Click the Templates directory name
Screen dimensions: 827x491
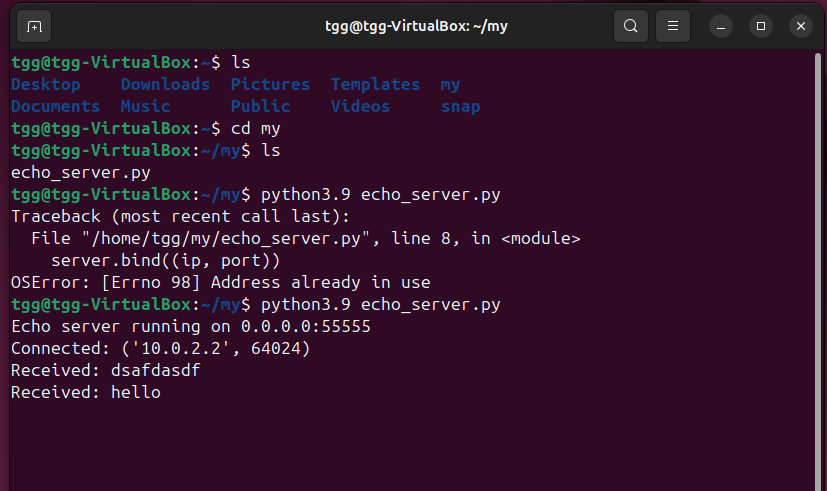pos(375,85)
